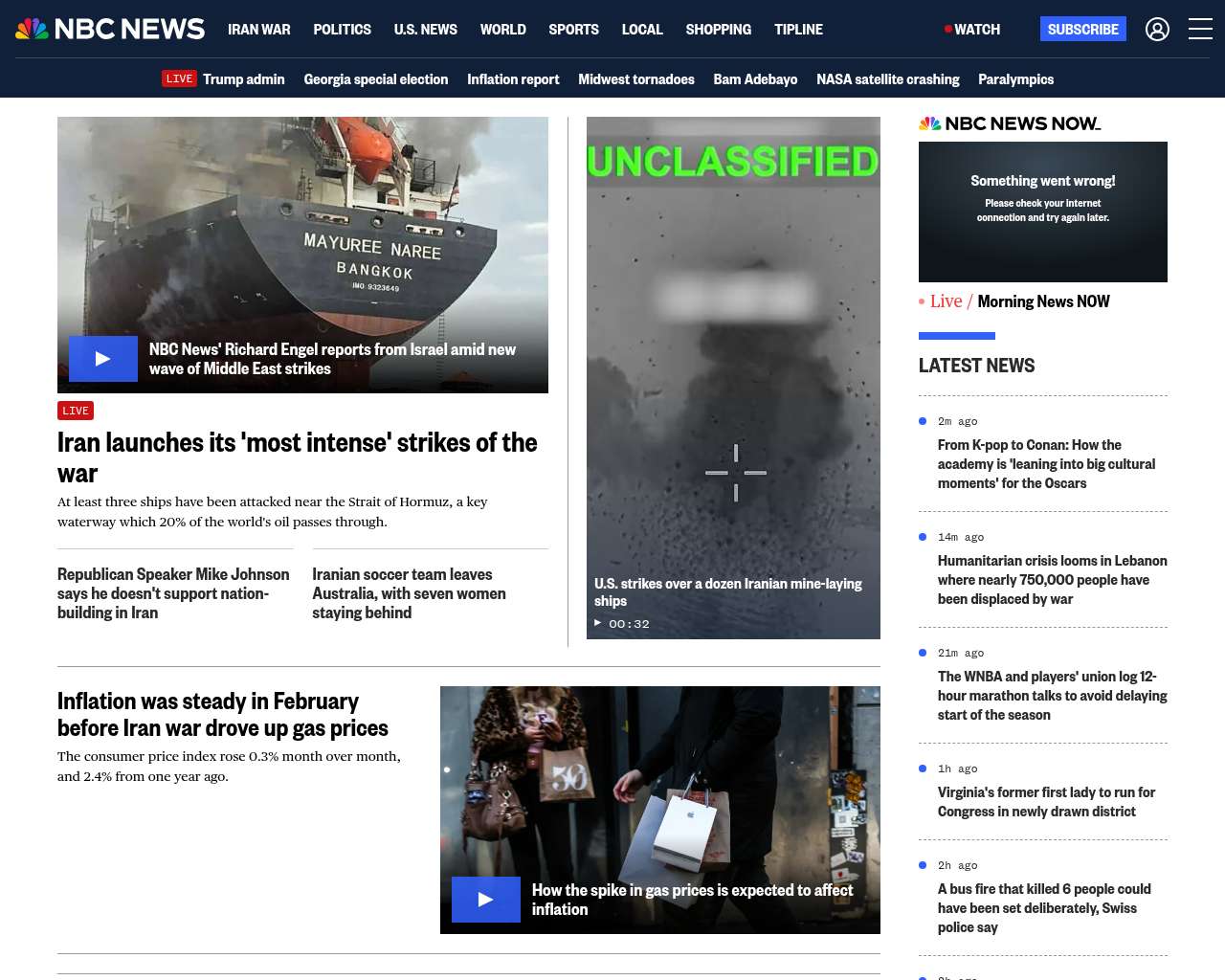This screenshot has height=980, width=1225.
Task: Click the red LIVE badge by Trump admin
Action: 179,79
